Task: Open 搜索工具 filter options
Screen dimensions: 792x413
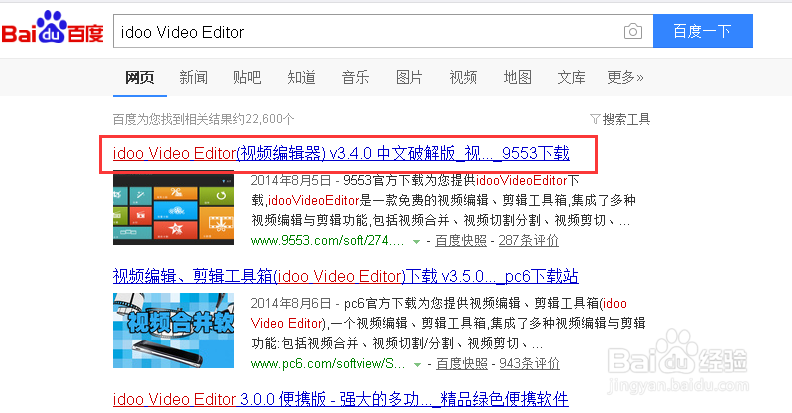Action: coord(620,119)
